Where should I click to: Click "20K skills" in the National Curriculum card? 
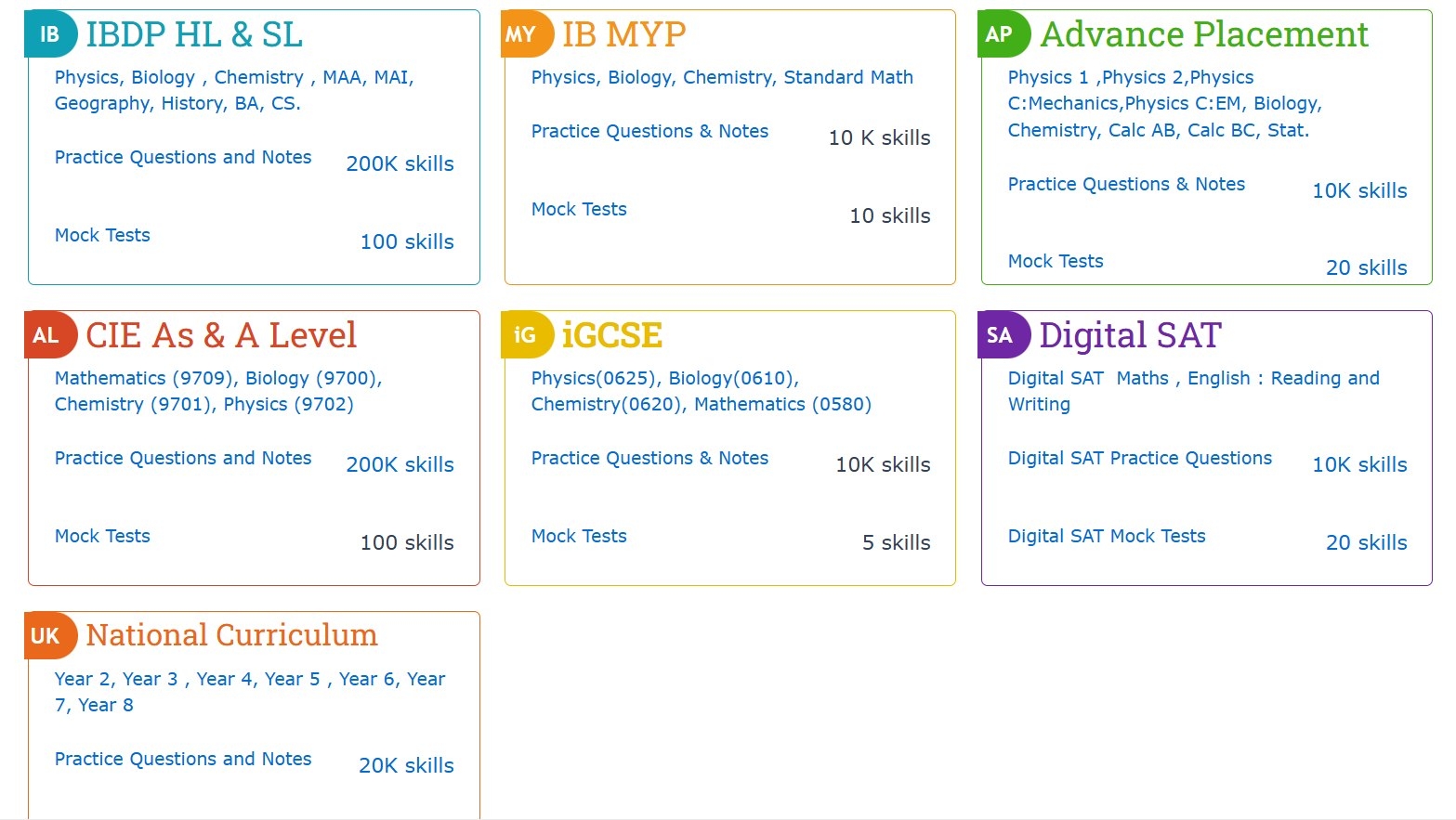tap(406, 765)
